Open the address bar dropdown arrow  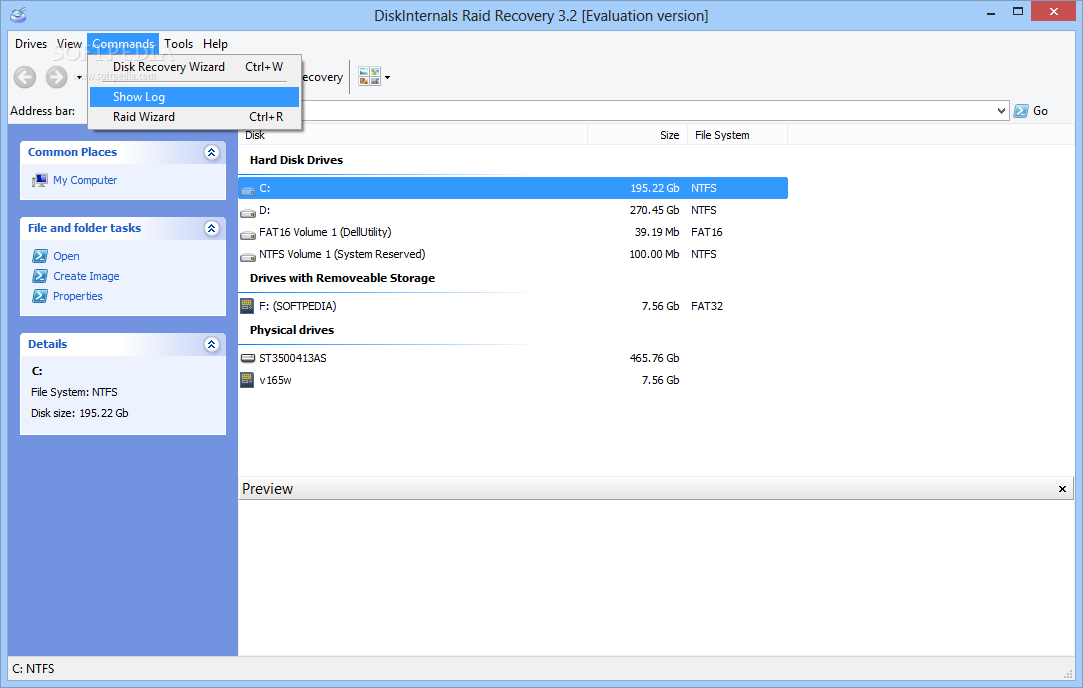pos(1001,111)
